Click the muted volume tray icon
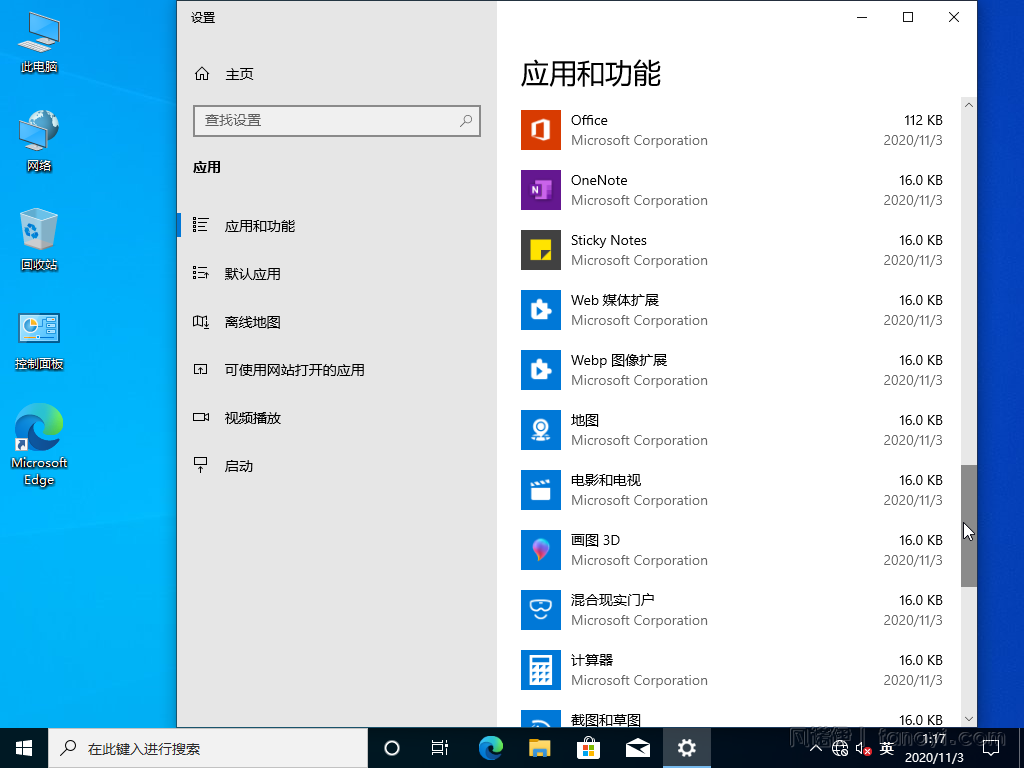This screenshot has width=1024, height=768. (x=863, y=749)
